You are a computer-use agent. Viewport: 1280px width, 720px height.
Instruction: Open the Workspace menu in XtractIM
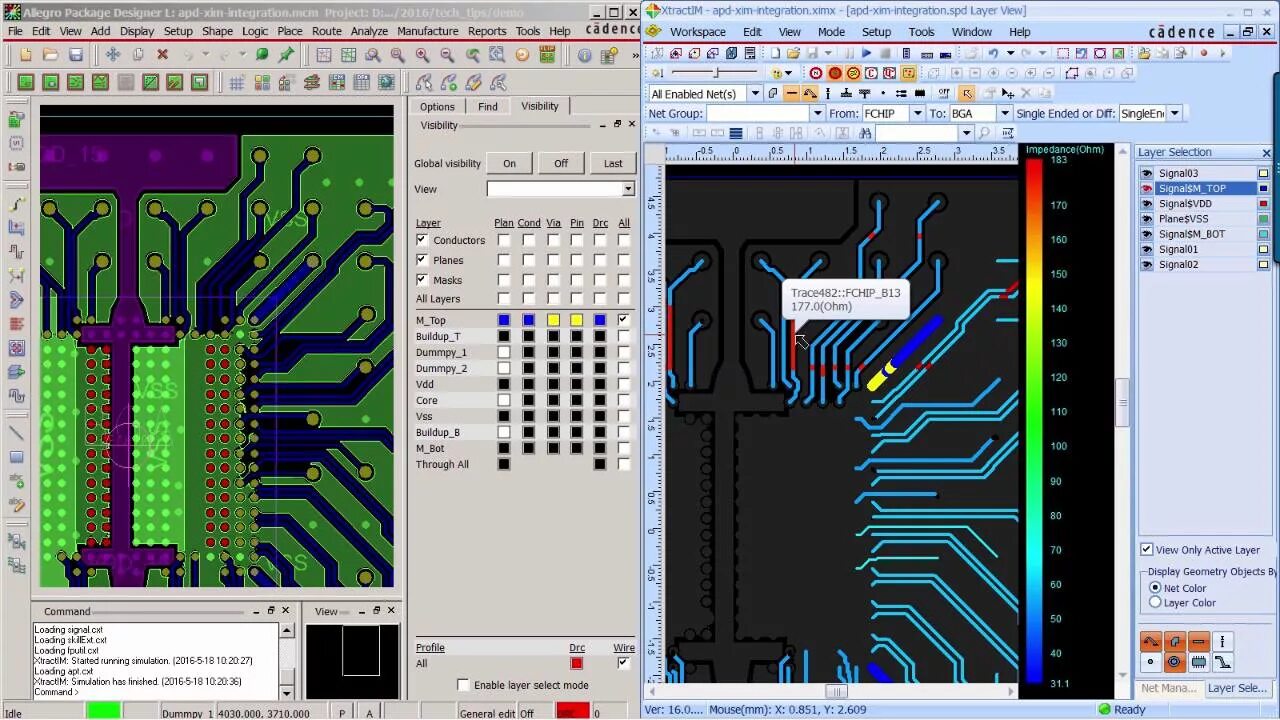(697, 32)
